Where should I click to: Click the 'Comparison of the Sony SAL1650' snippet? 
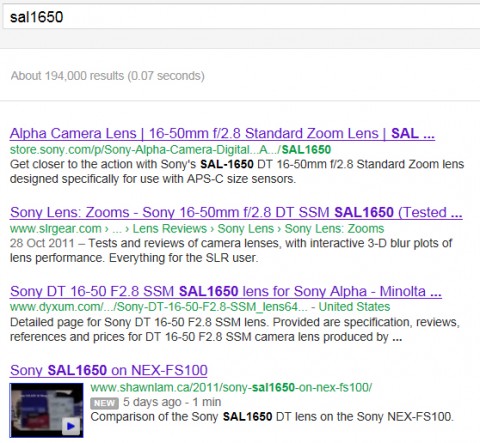click(272, 417)
